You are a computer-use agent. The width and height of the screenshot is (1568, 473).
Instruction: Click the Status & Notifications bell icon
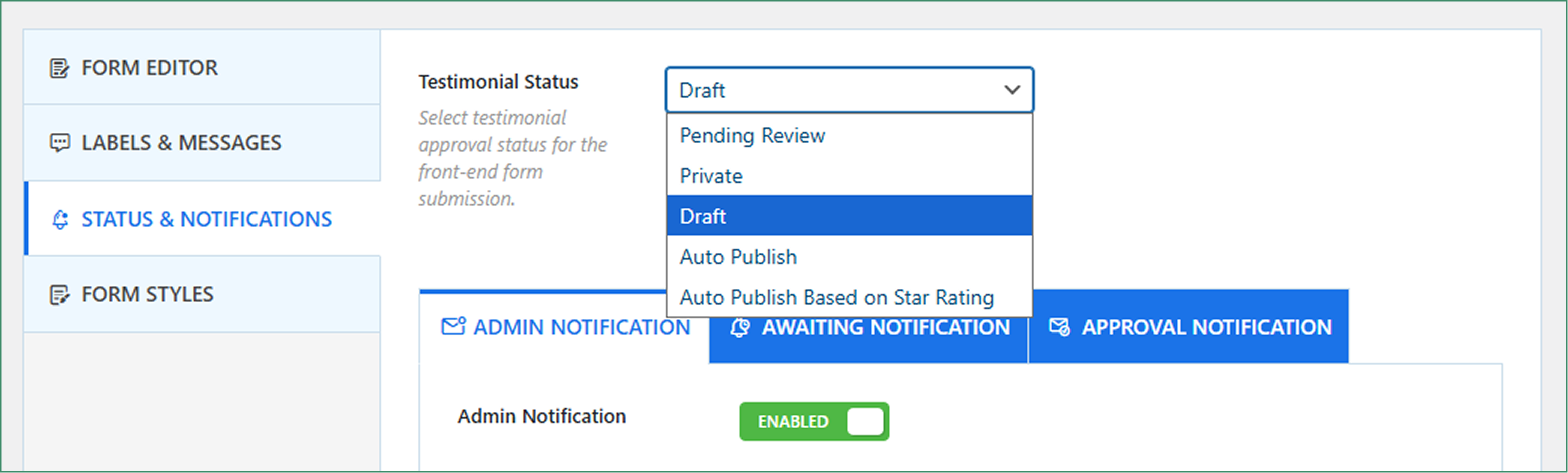click(60, 219)
